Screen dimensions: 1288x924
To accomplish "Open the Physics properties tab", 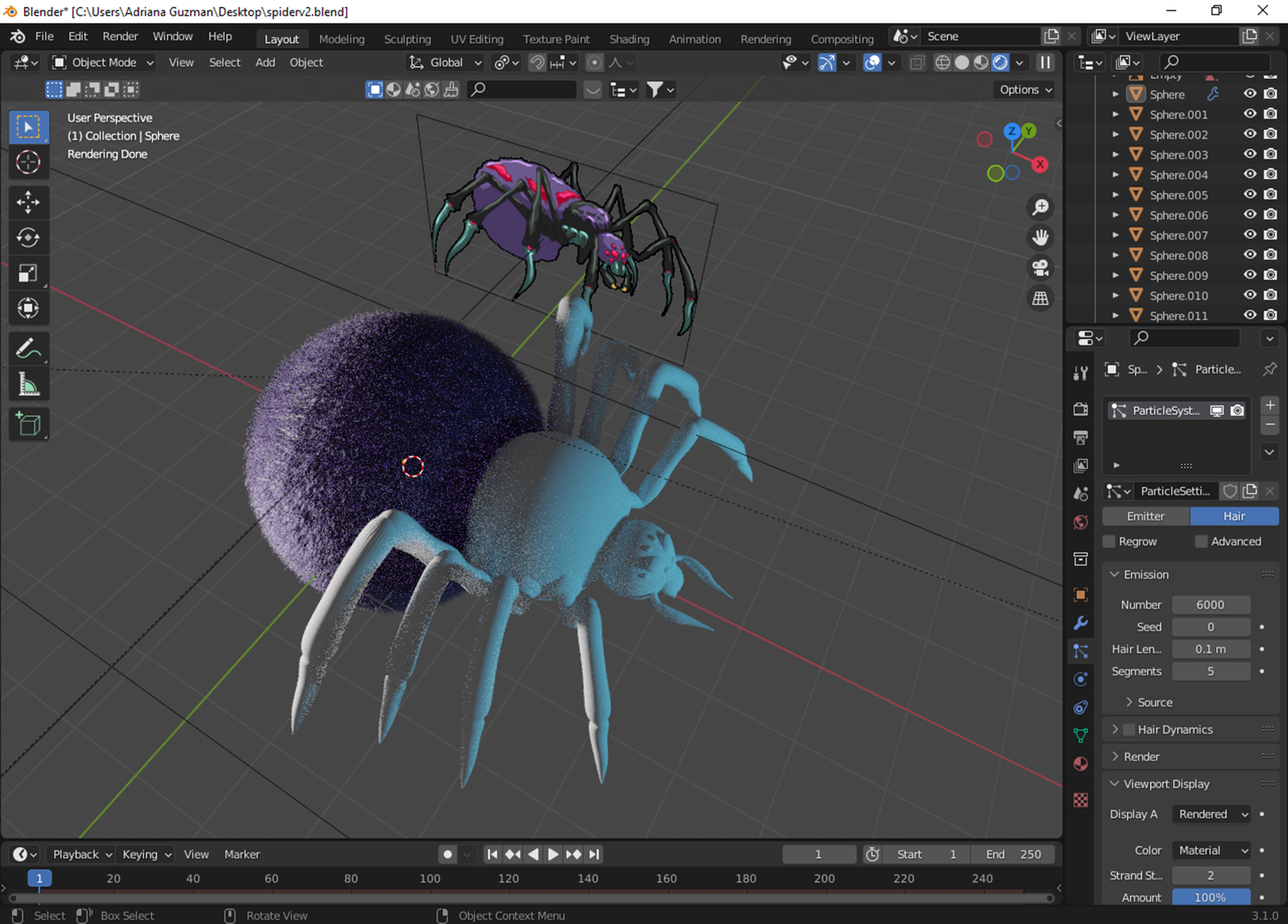I will point(1081,679).
